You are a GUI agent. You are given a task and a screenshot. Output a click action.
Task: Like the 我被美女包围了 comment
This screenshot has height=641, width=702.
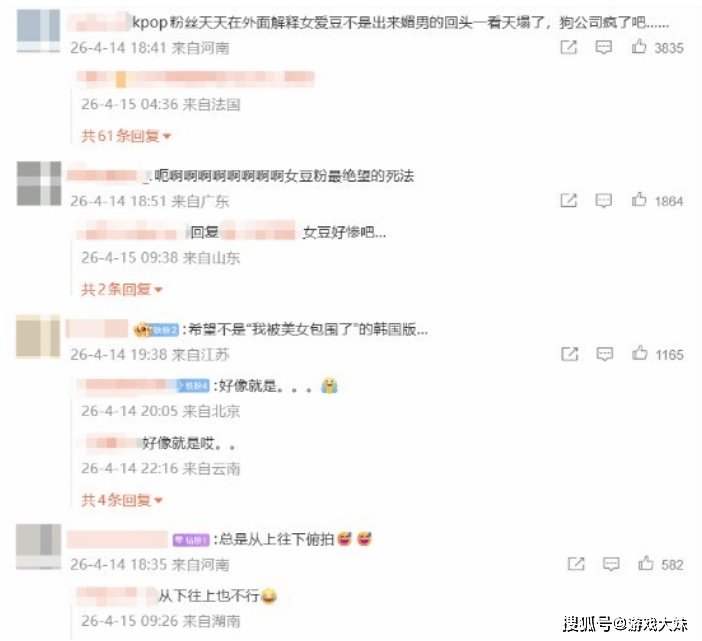pos(640,353)
